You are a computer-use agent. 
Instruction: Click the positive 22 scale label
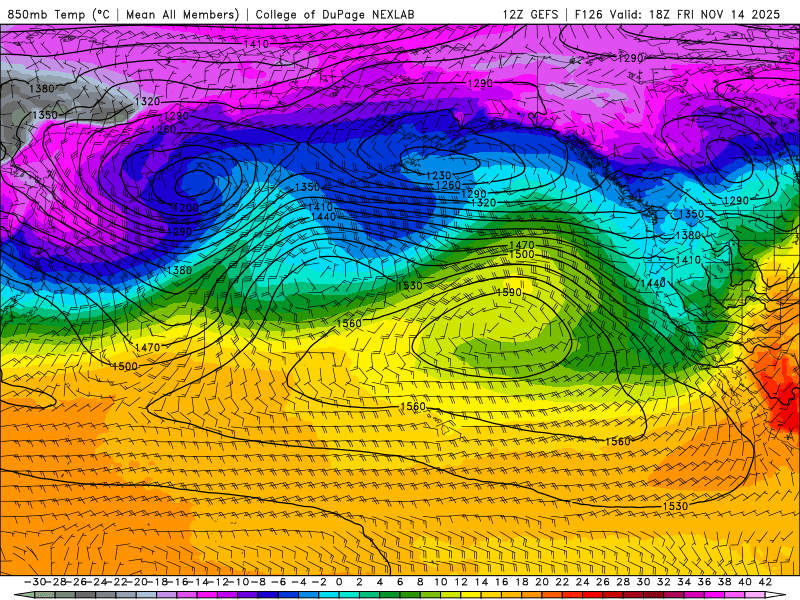[x=562, y=582]
